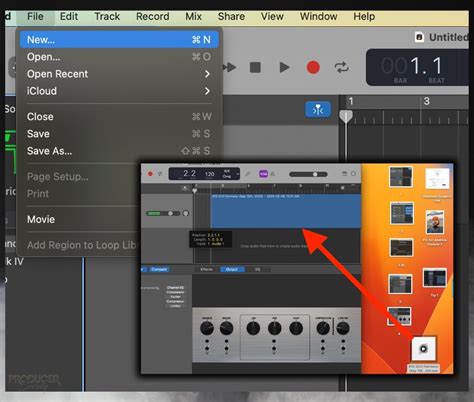Click the leftmost knob in inset Smart Controls

[x=207, y=328]
